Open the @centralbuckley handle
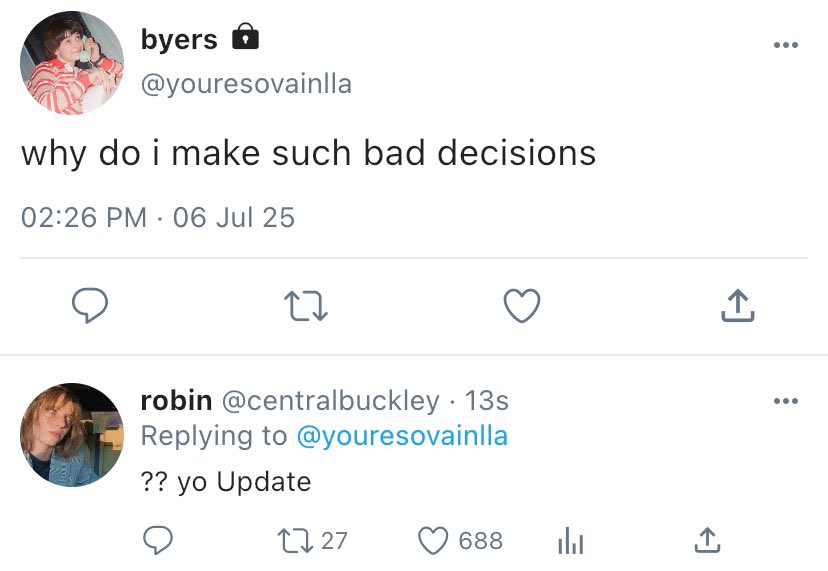The height and width of the screenshot is (571, 828). [x=329, y=401]
